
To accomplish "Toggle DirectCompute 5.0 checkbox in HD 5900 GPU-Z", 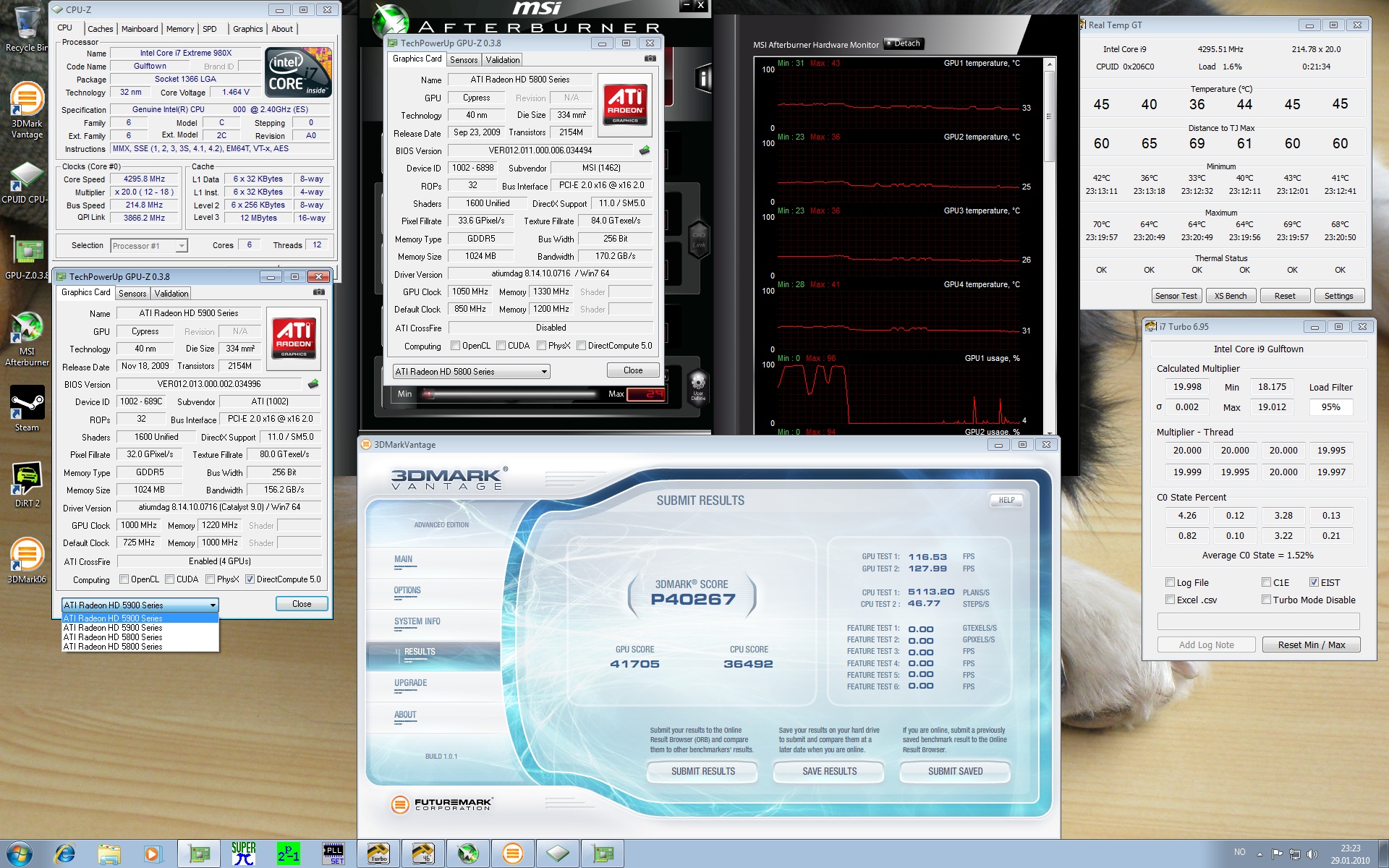I will point(250,579).
